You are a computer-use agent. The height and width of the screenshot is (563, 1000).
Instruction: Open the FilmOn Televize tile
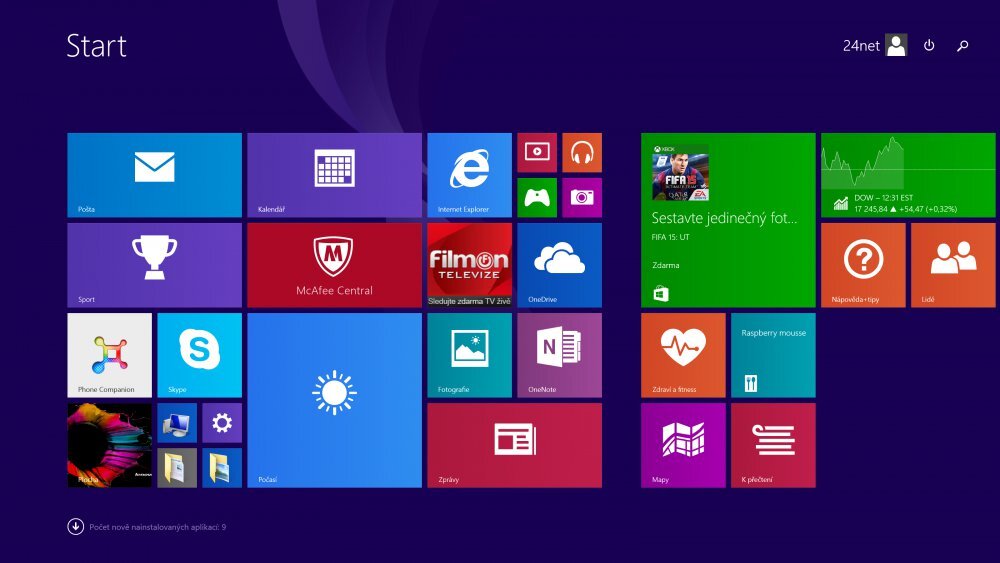pos(469,265)
